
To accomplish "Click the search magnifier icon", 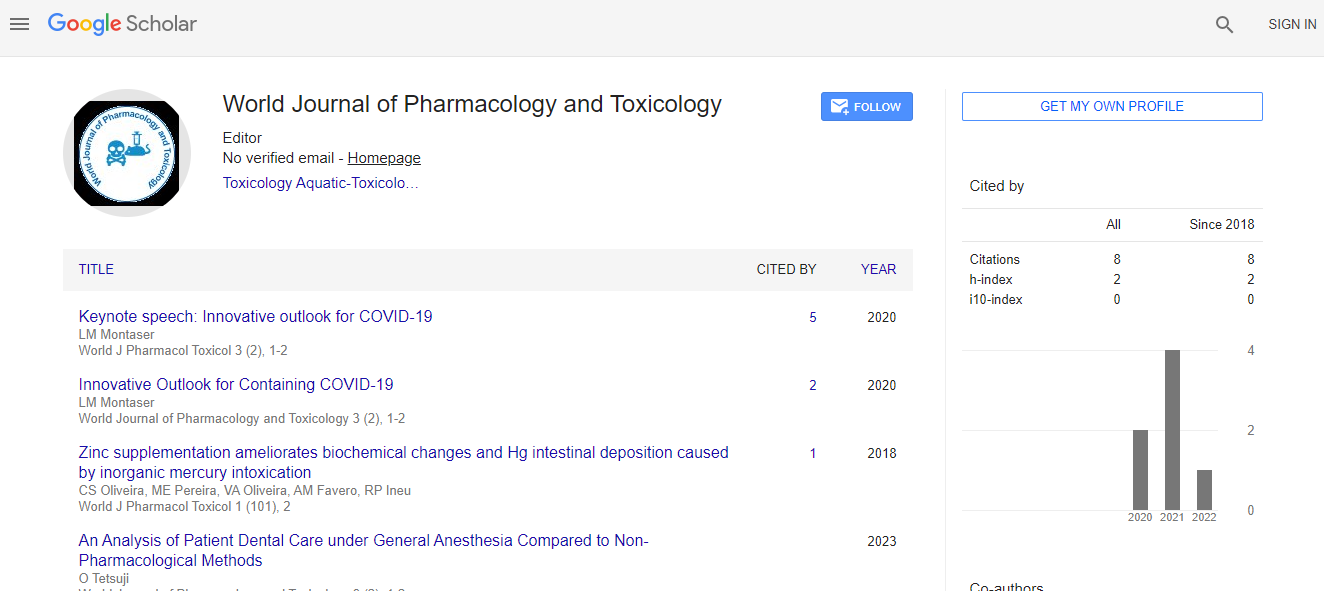I will [x=1224, y=25].
